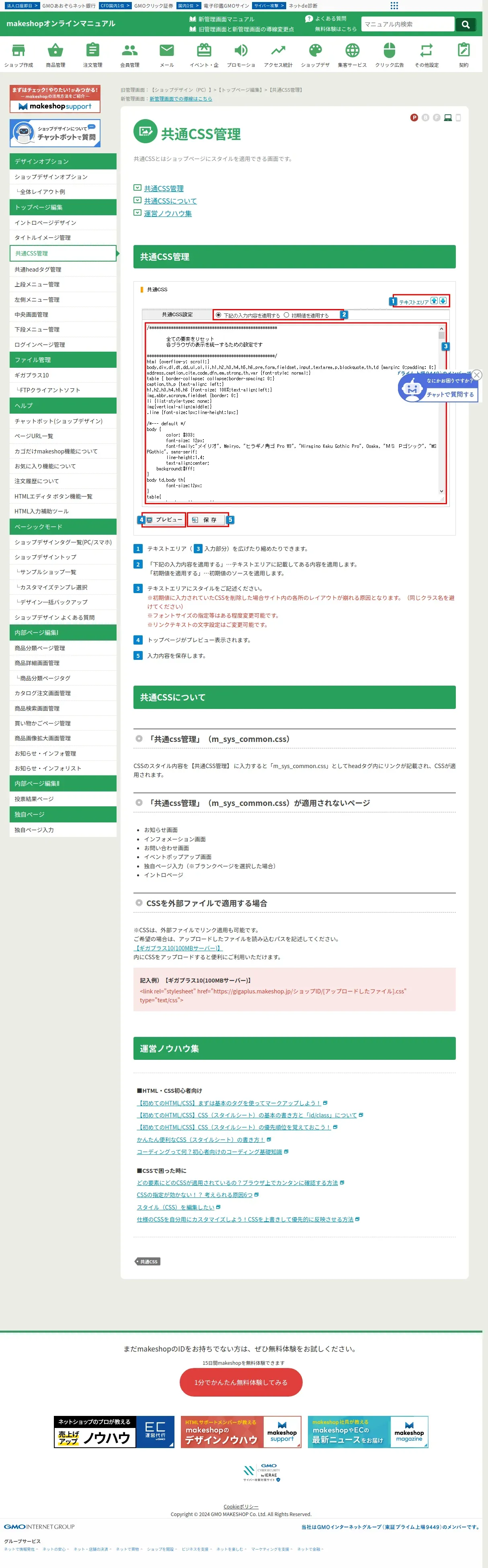Open まずは基本のタグを使ってマークアップしよう link

229,1104
